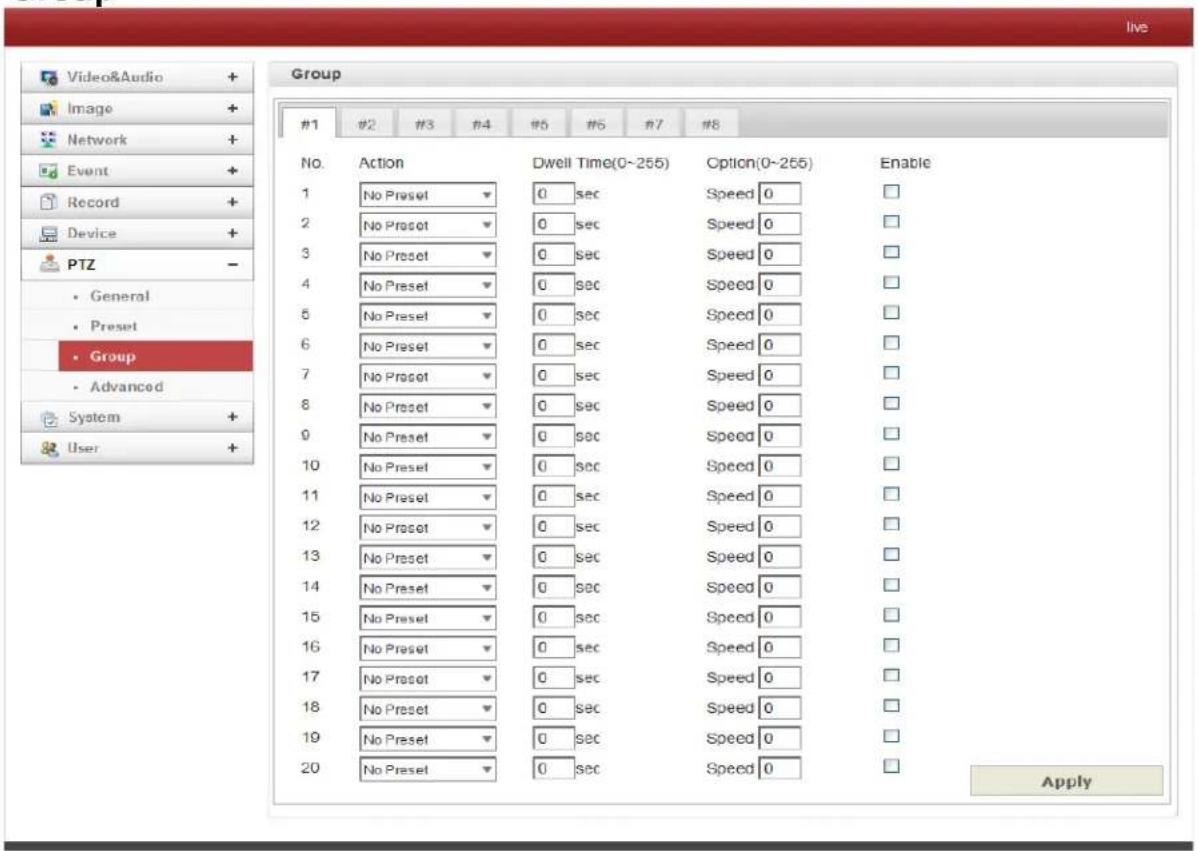Viewport: 1198px width, 851px height.
Task: Click the Event menu icon
Action: [x=49, y=171]
